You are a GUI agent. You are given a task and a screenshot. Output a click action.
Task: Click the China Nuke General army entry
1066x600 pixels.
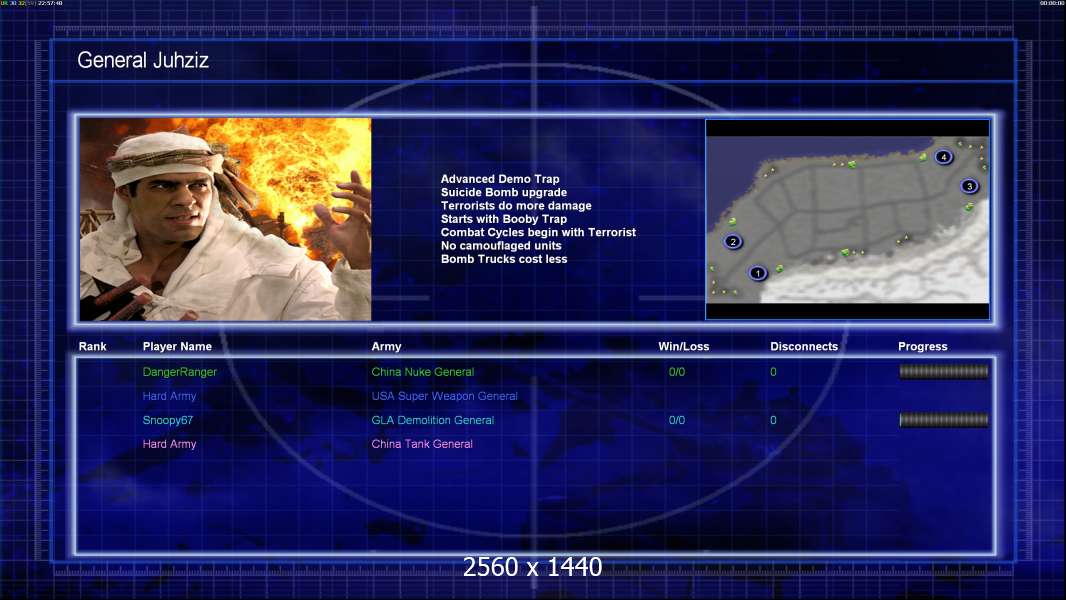[422, 372]
